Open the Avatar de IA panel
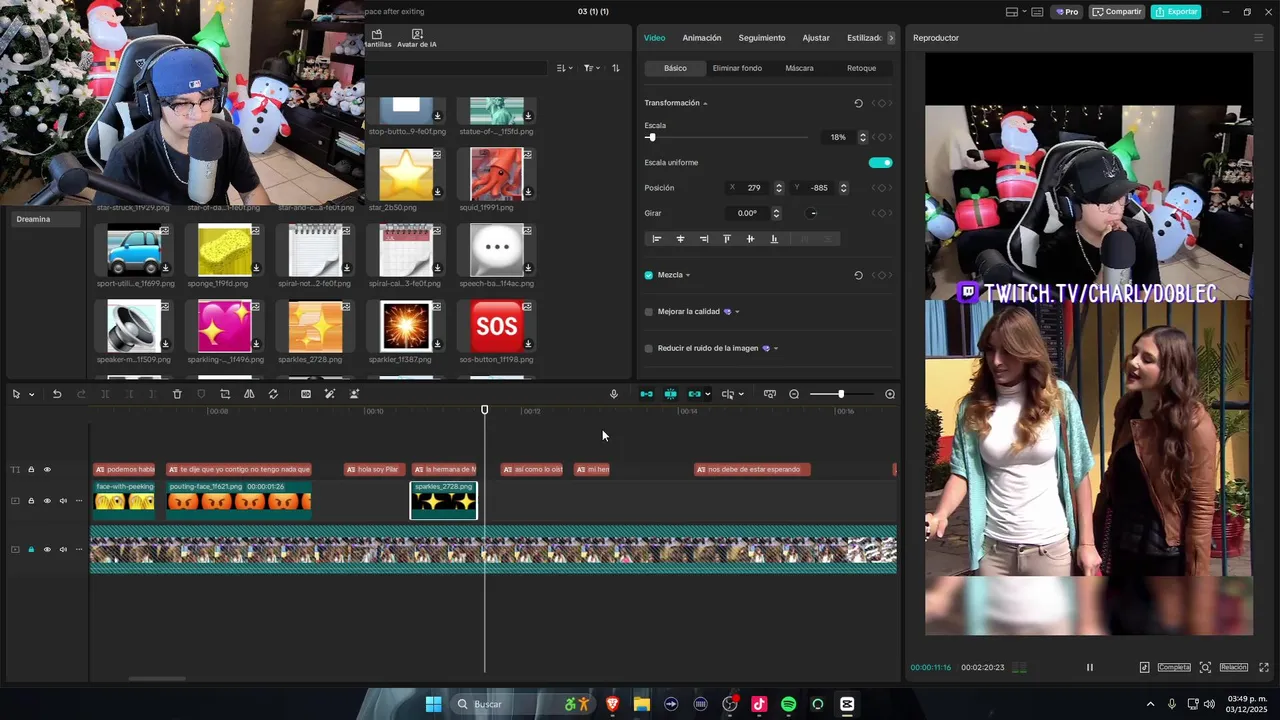1280x720 pixels. coord(417,39)
